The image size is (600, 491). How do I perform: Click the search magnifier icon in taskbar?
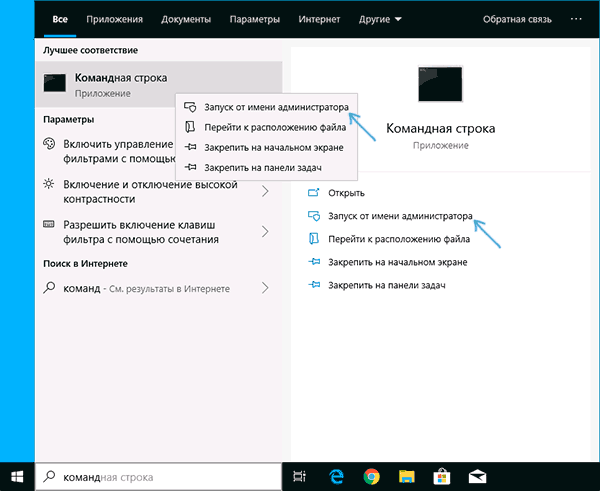click(49, 476)
